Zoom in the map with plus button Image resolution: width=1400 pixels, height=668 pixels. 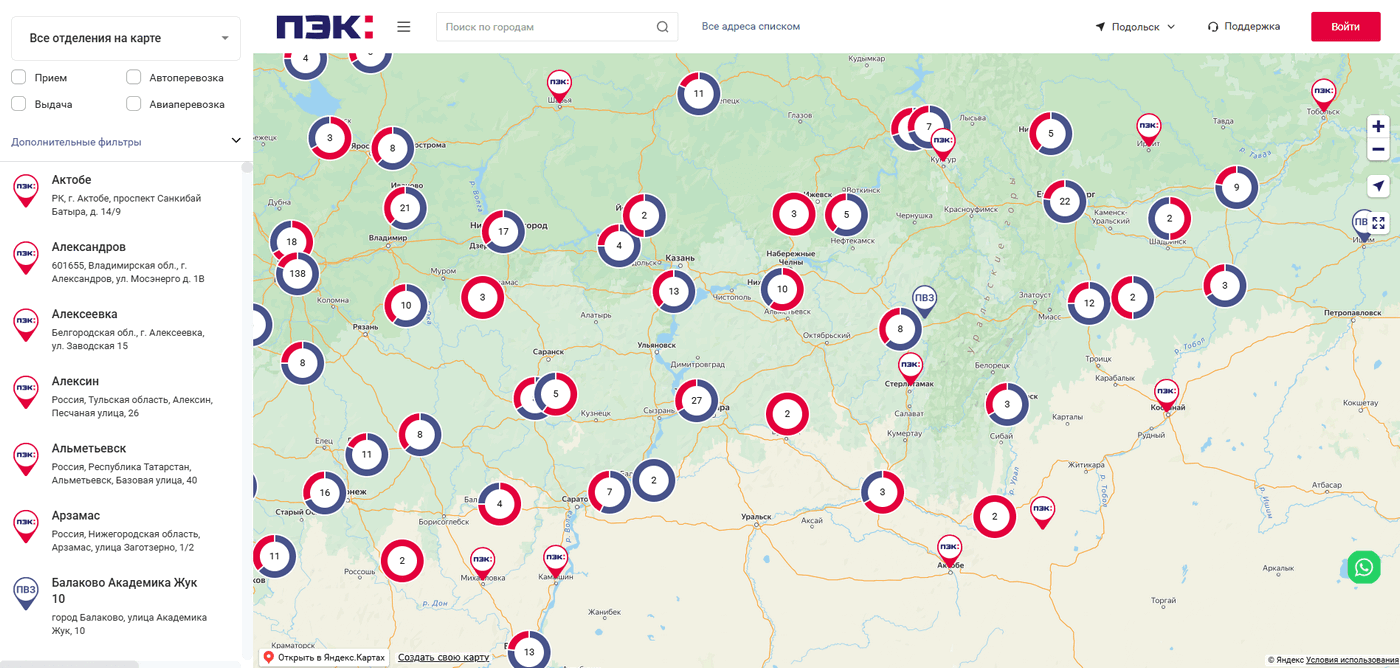click(x=1378, y=126)
